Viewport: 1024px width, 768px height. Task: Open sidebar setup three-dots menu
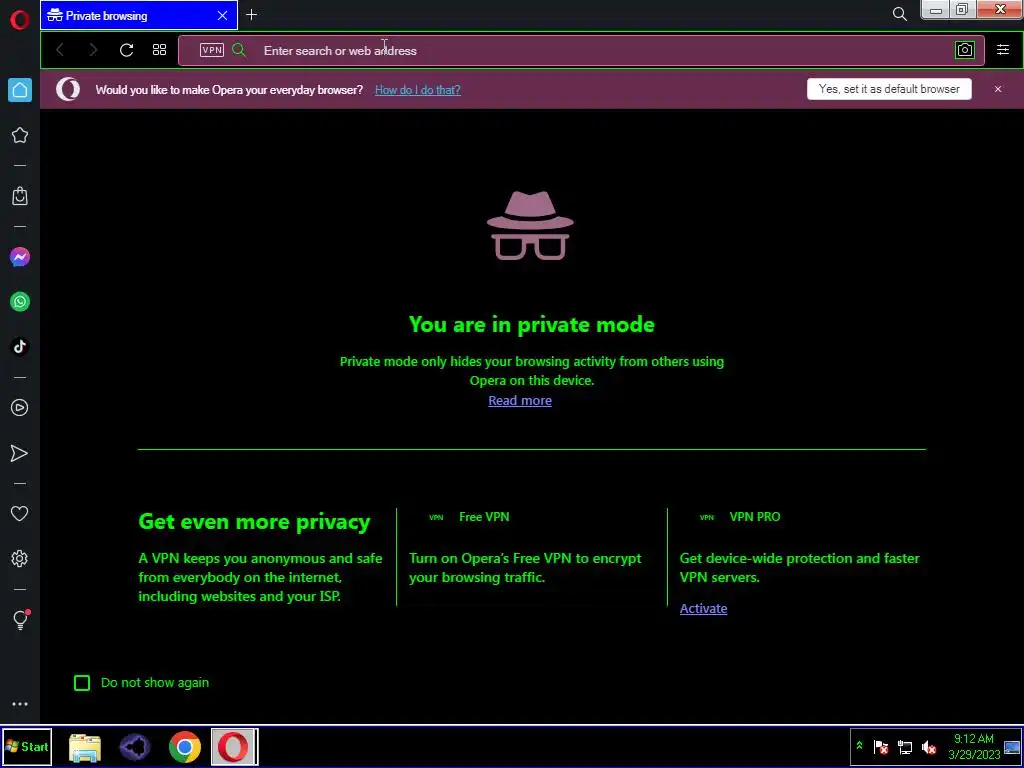click(x=20, y=704)
